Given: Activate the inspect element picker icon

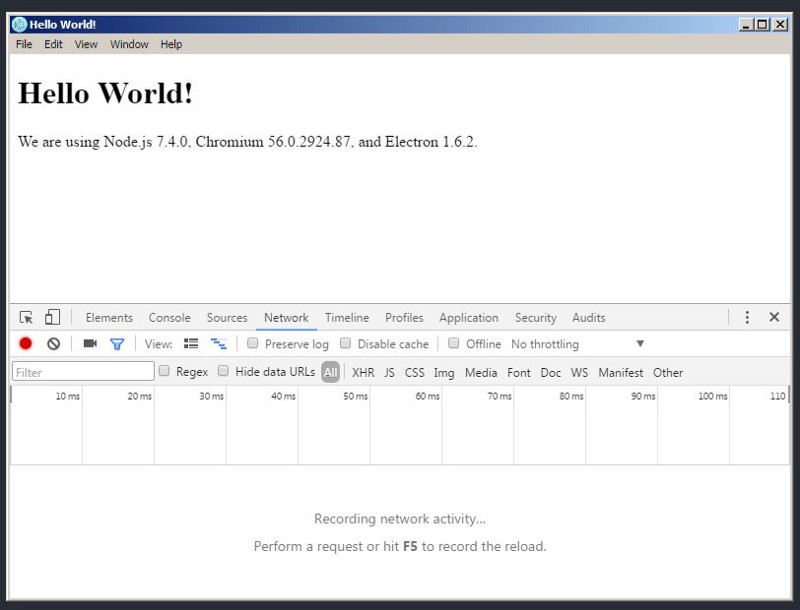Looking at the screenshot, I should 26,318.
